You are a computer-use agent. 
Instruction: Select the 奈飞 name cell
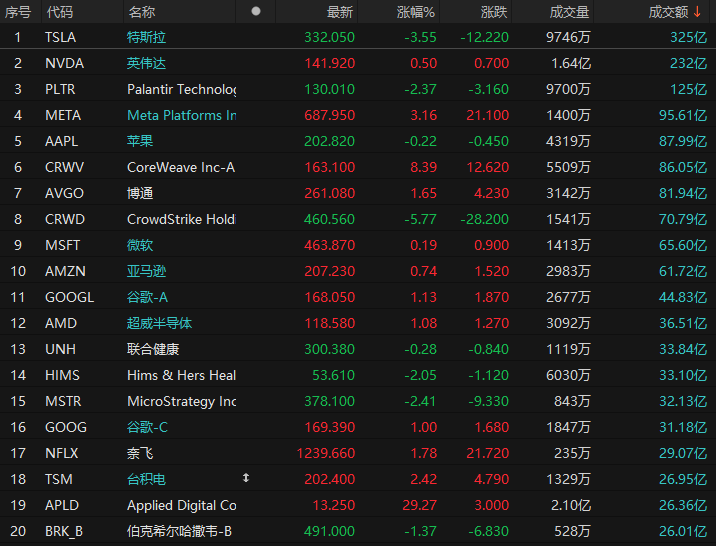pyautogui.click(x=140, y=453)
